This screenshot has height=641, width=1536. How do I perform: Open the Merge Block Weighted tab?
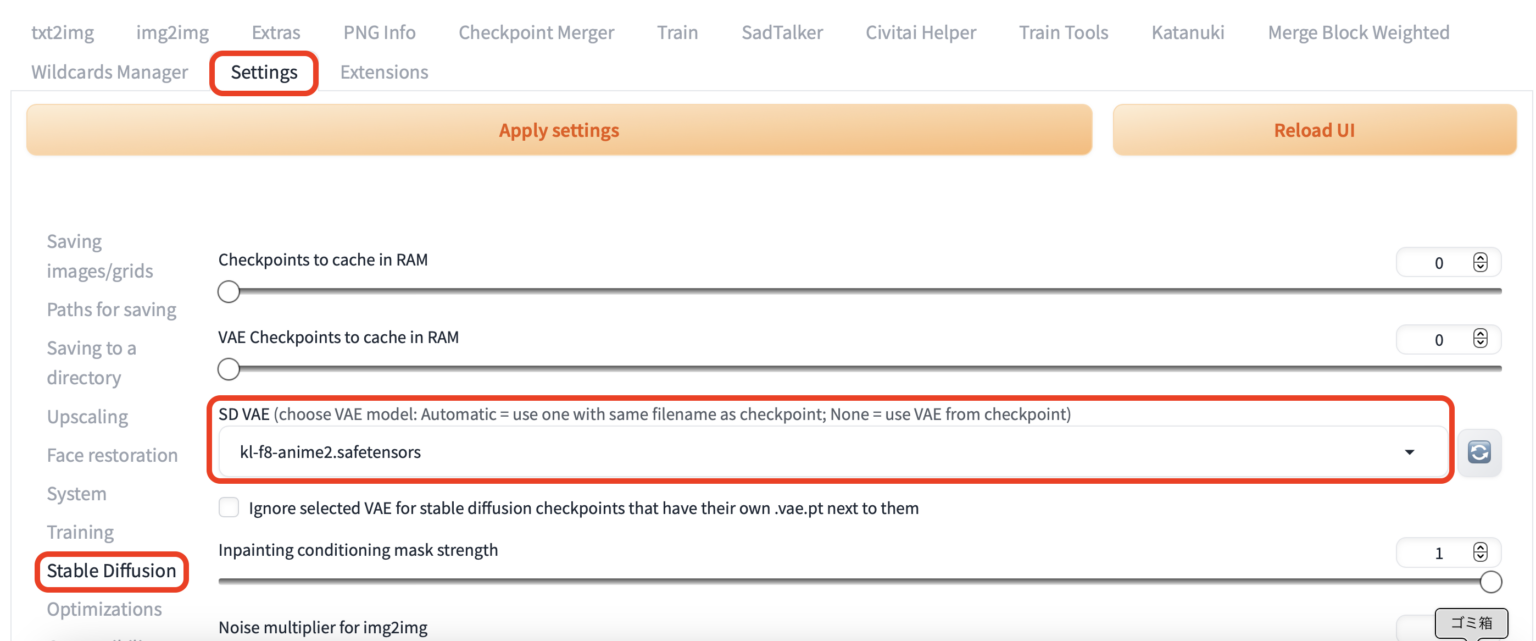pos(1358,32)
